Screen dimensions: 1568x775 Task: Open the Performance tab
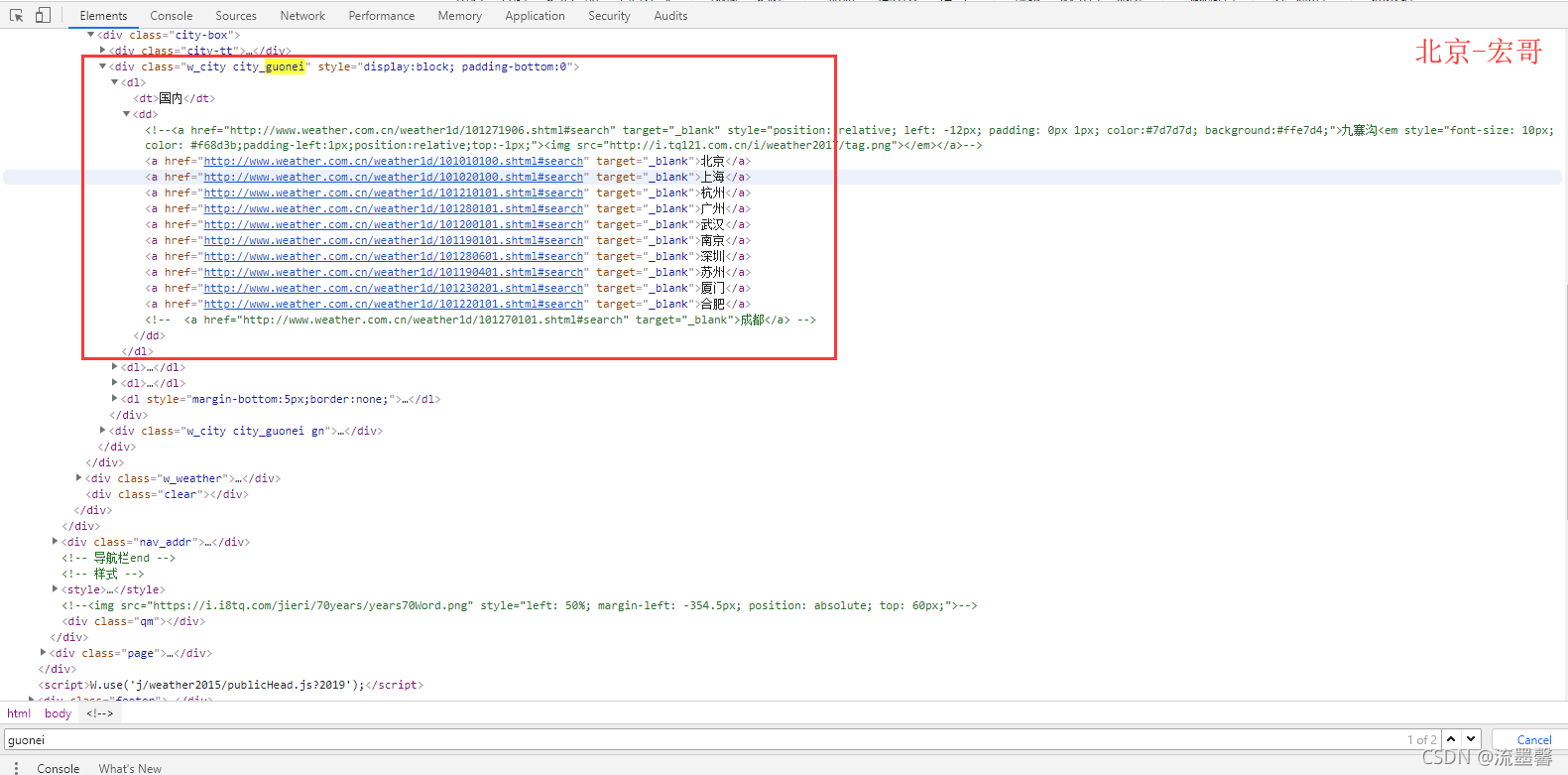[x=382, y=16]
